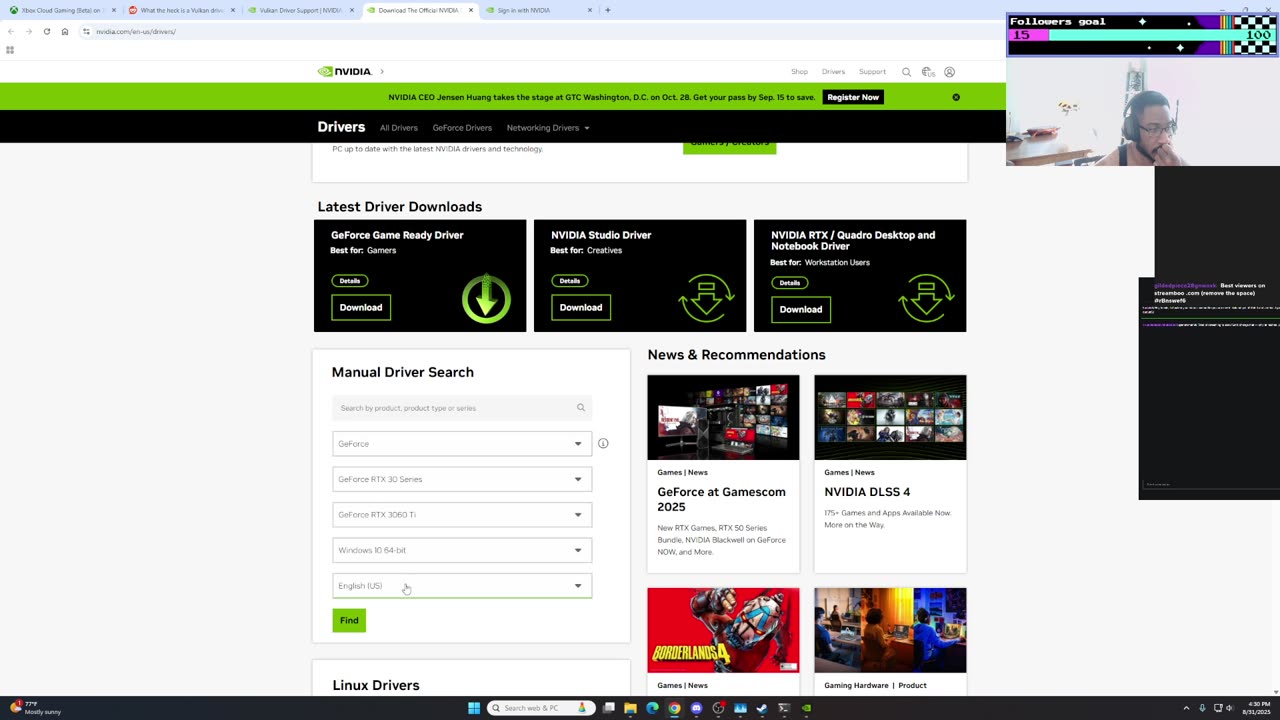Go back with browser back arrow

coord(11,31)
